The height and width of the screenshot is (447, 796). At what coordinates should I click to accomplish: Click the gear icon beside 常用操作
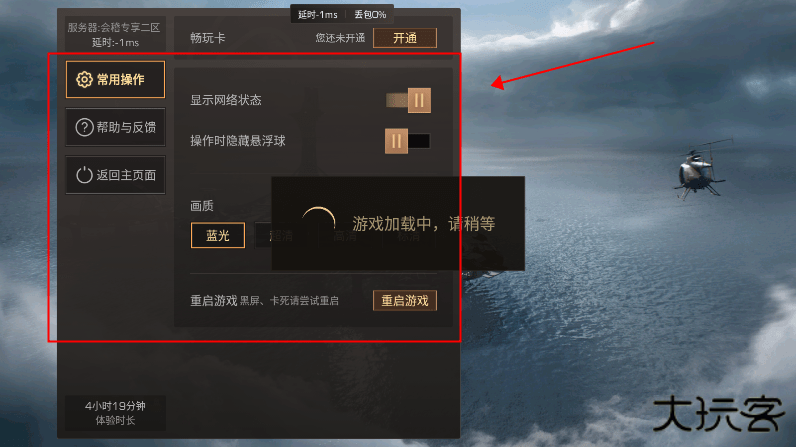click(84, 80)
